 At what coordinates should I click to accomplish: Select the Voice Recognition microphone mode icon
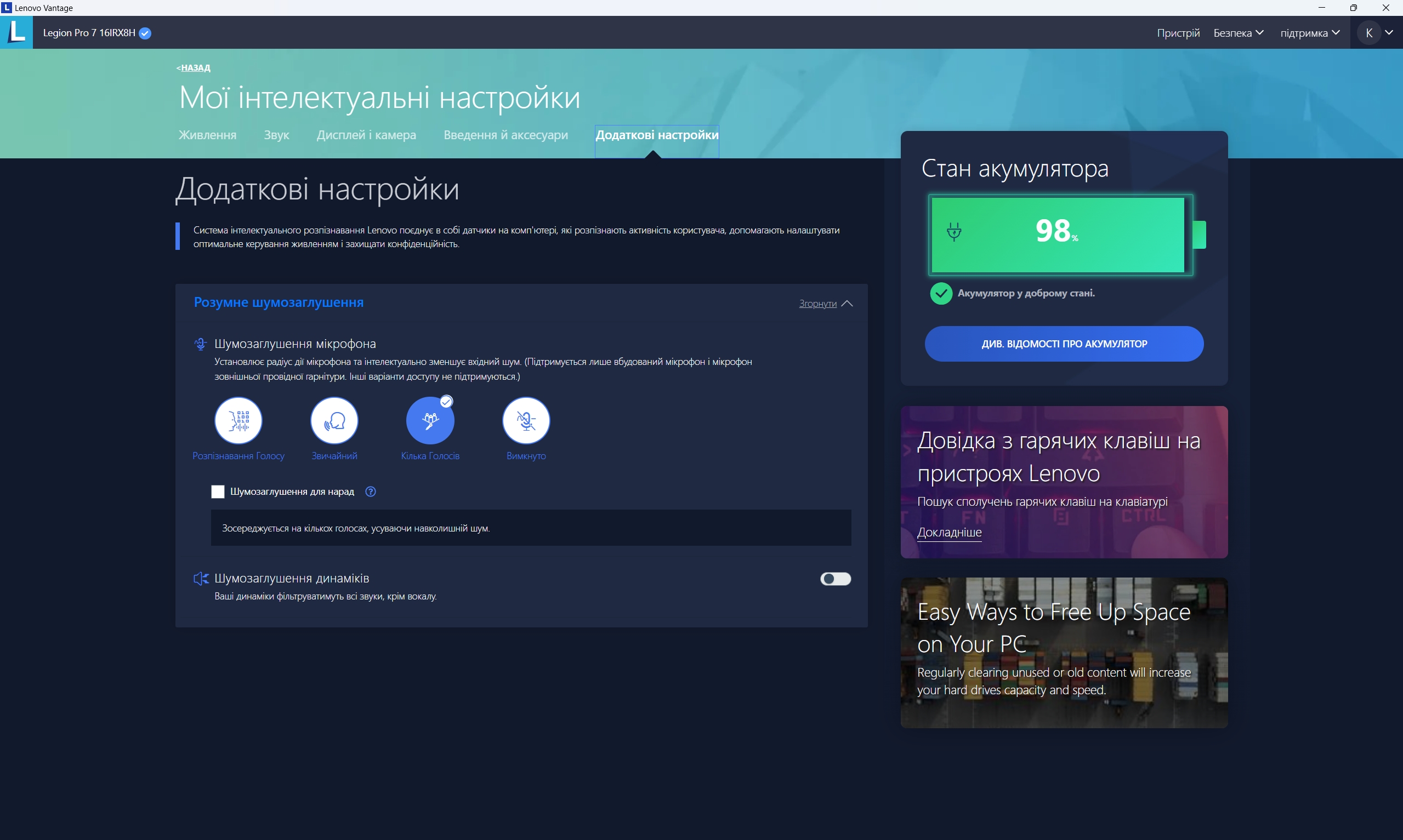tap(238, 421)
